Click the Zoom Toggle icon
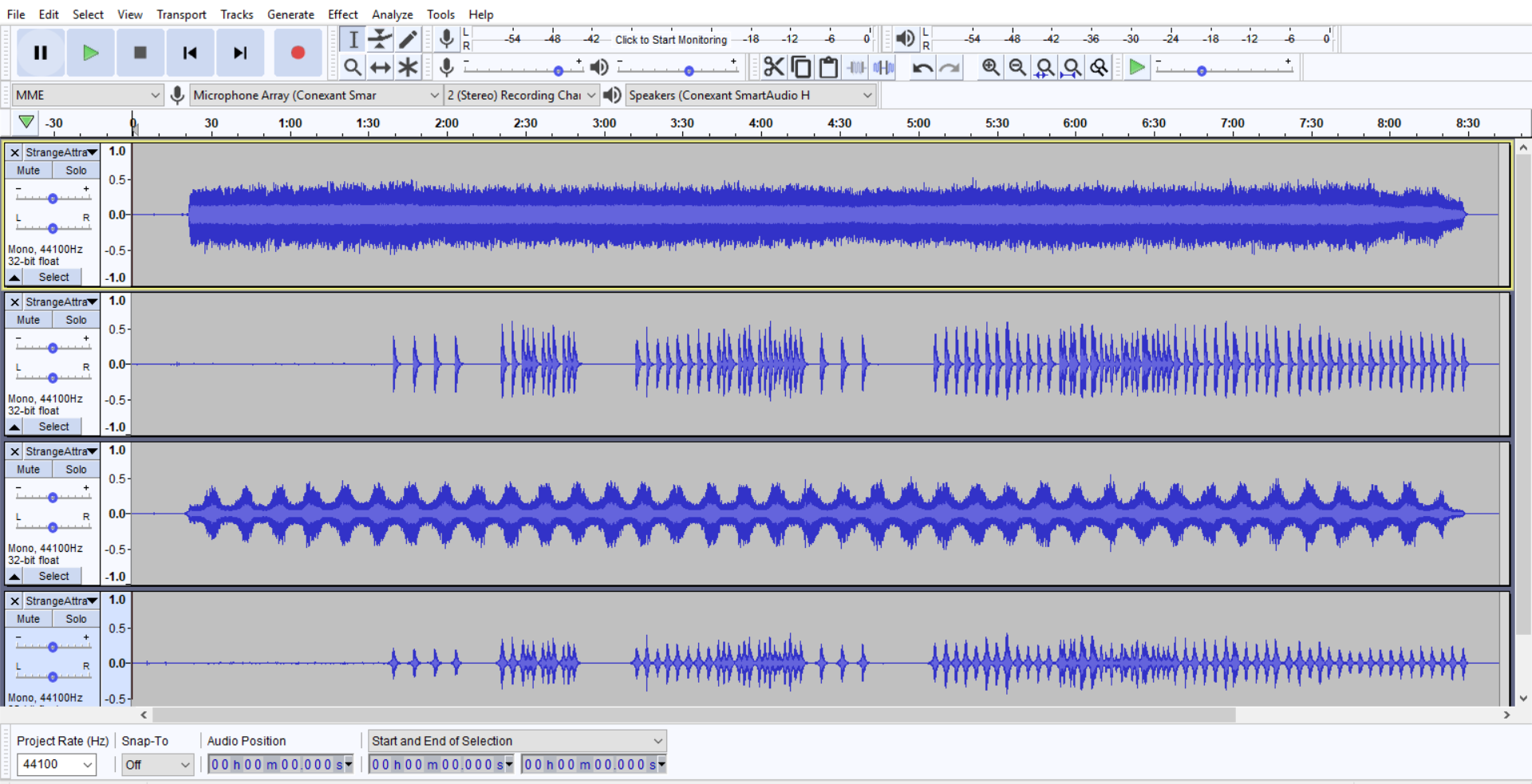This screenshot has width=1532, height=784. pyautogui.click(x=1100, y=67)
